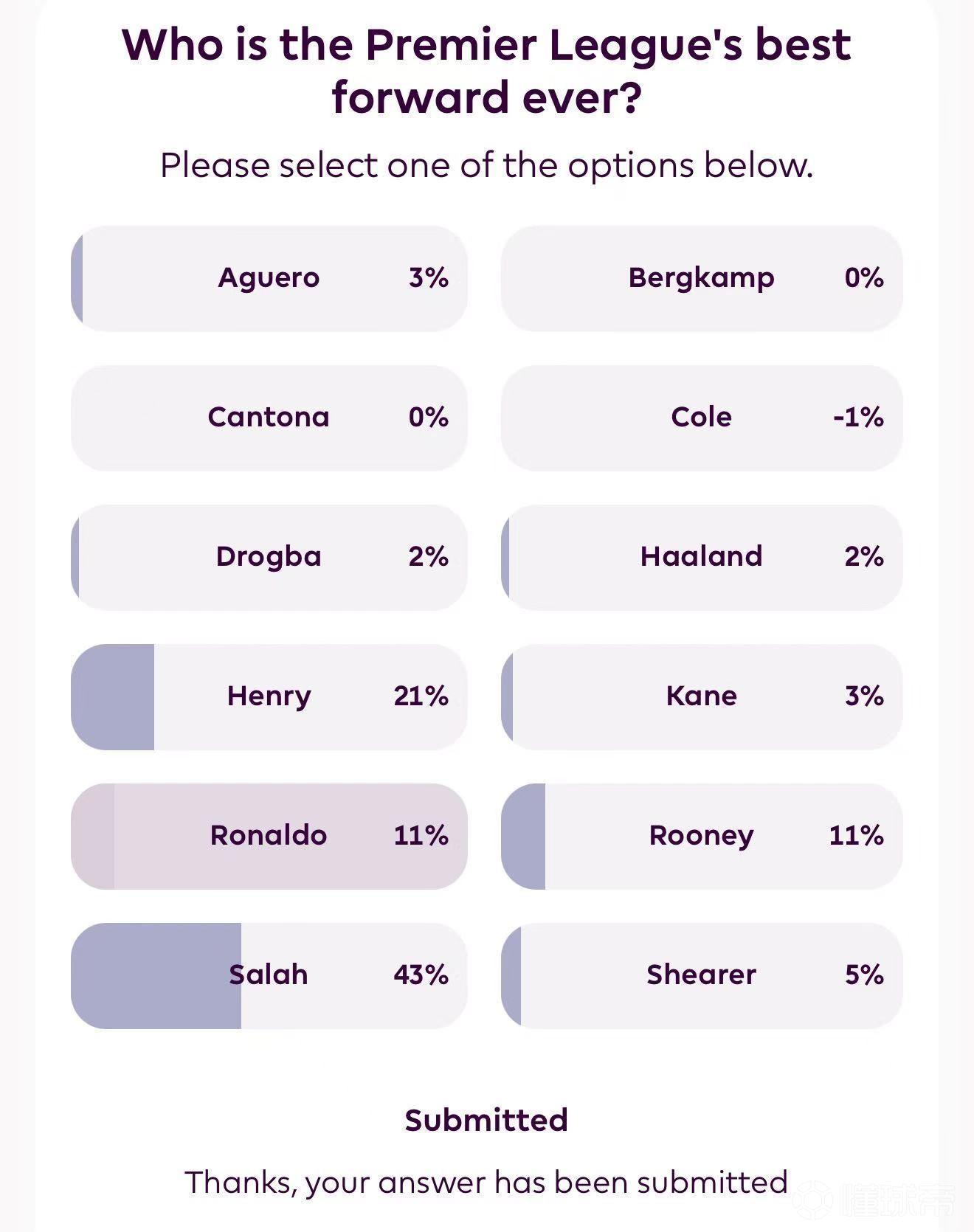This screenshot has height=1232, width=974.
Task: Select the Shearer poll option
Action: pos(701,975)
